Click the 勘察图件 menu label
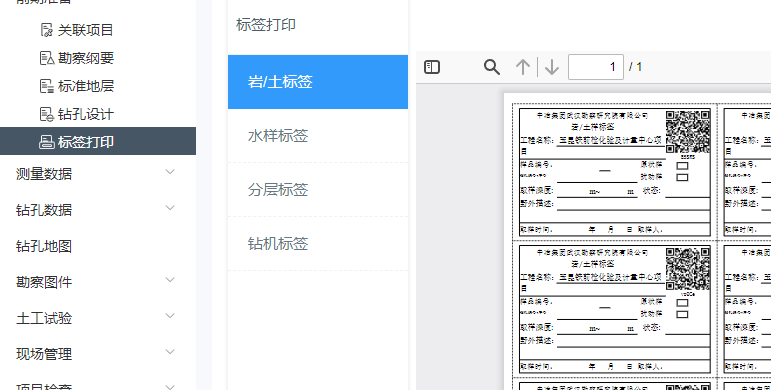 [44, 282]
